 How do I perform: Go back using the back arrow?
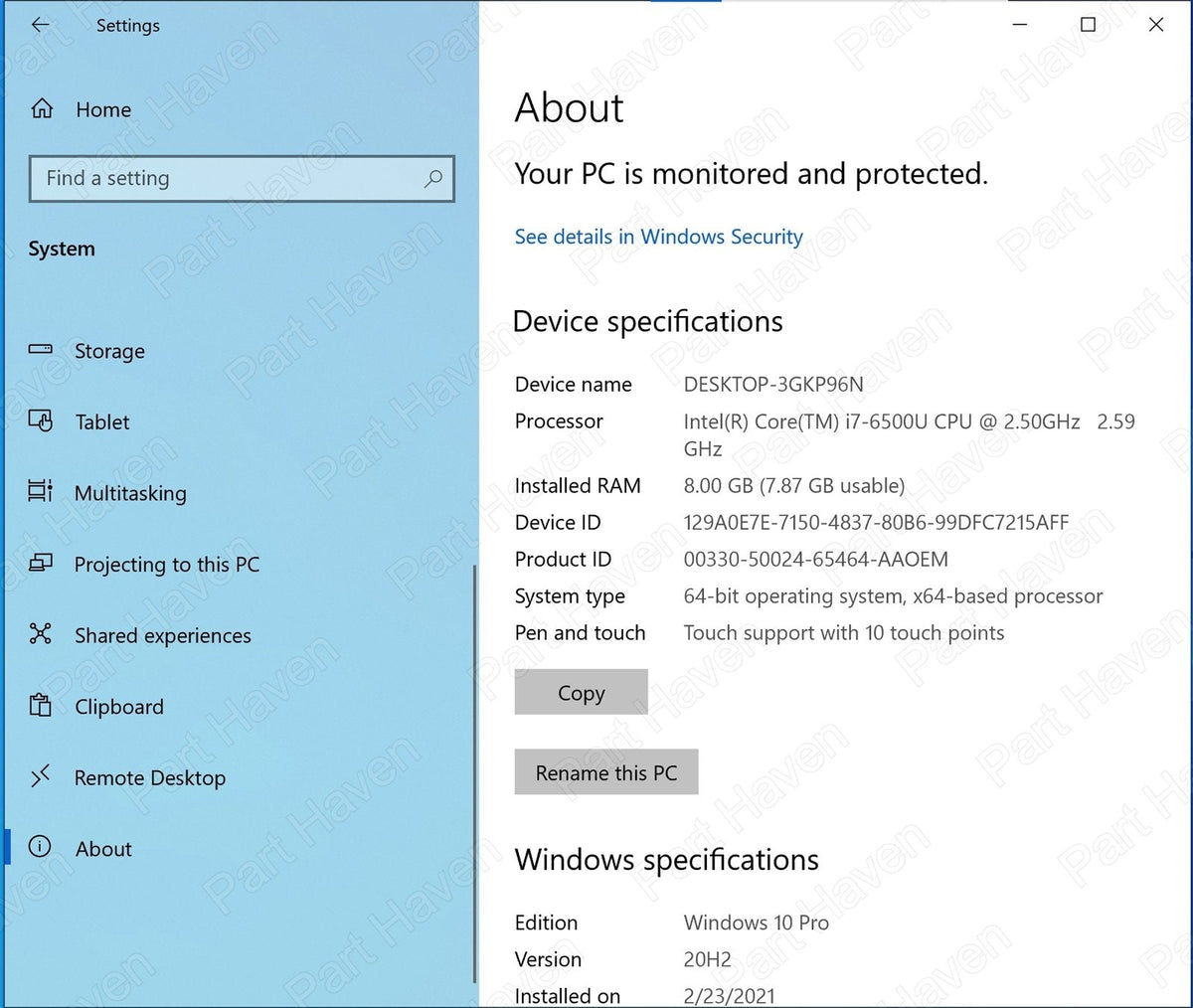(x=40, y=26)
